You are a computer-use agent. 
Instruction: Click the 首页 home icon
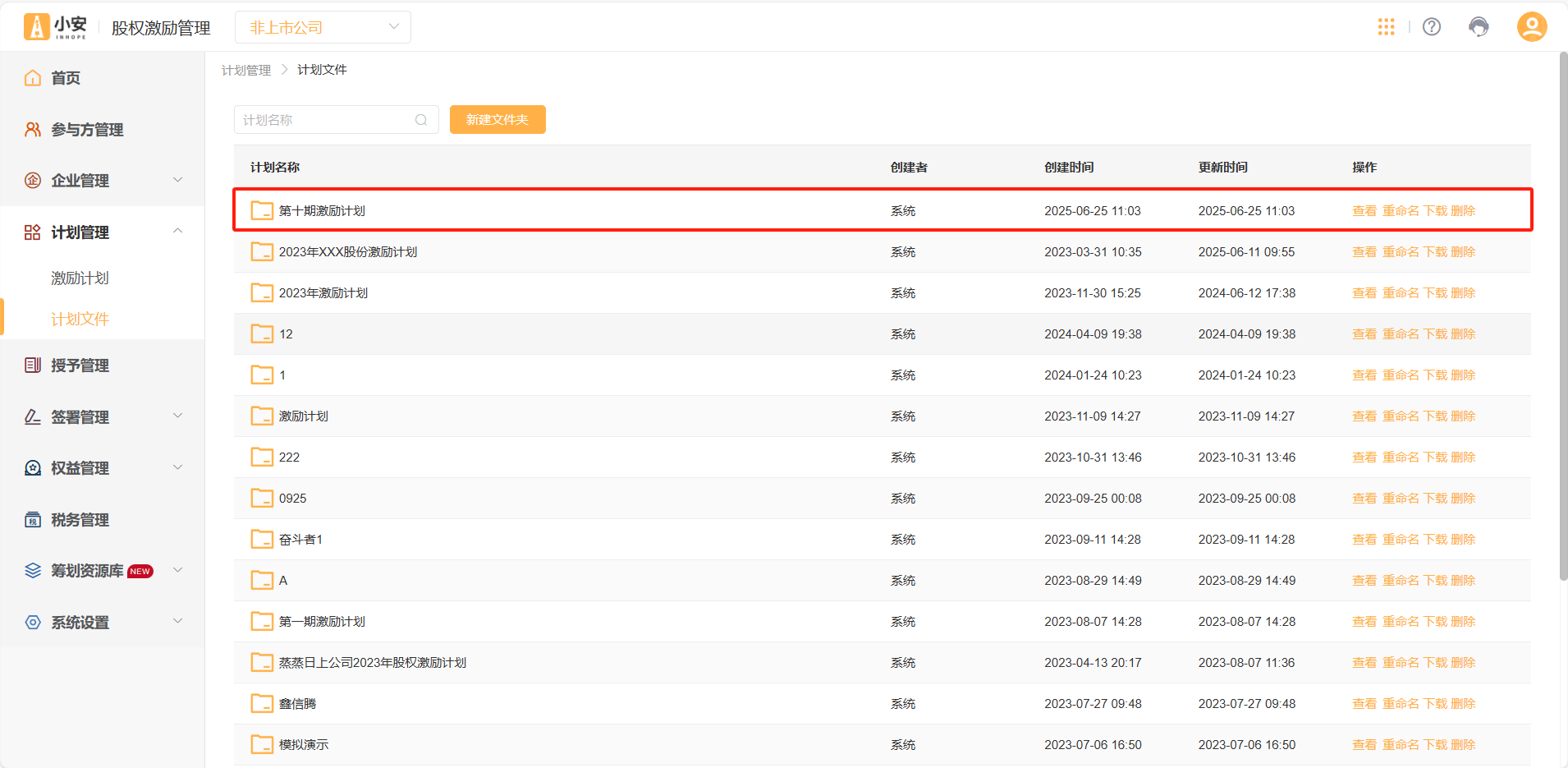(x=33, y=78)
